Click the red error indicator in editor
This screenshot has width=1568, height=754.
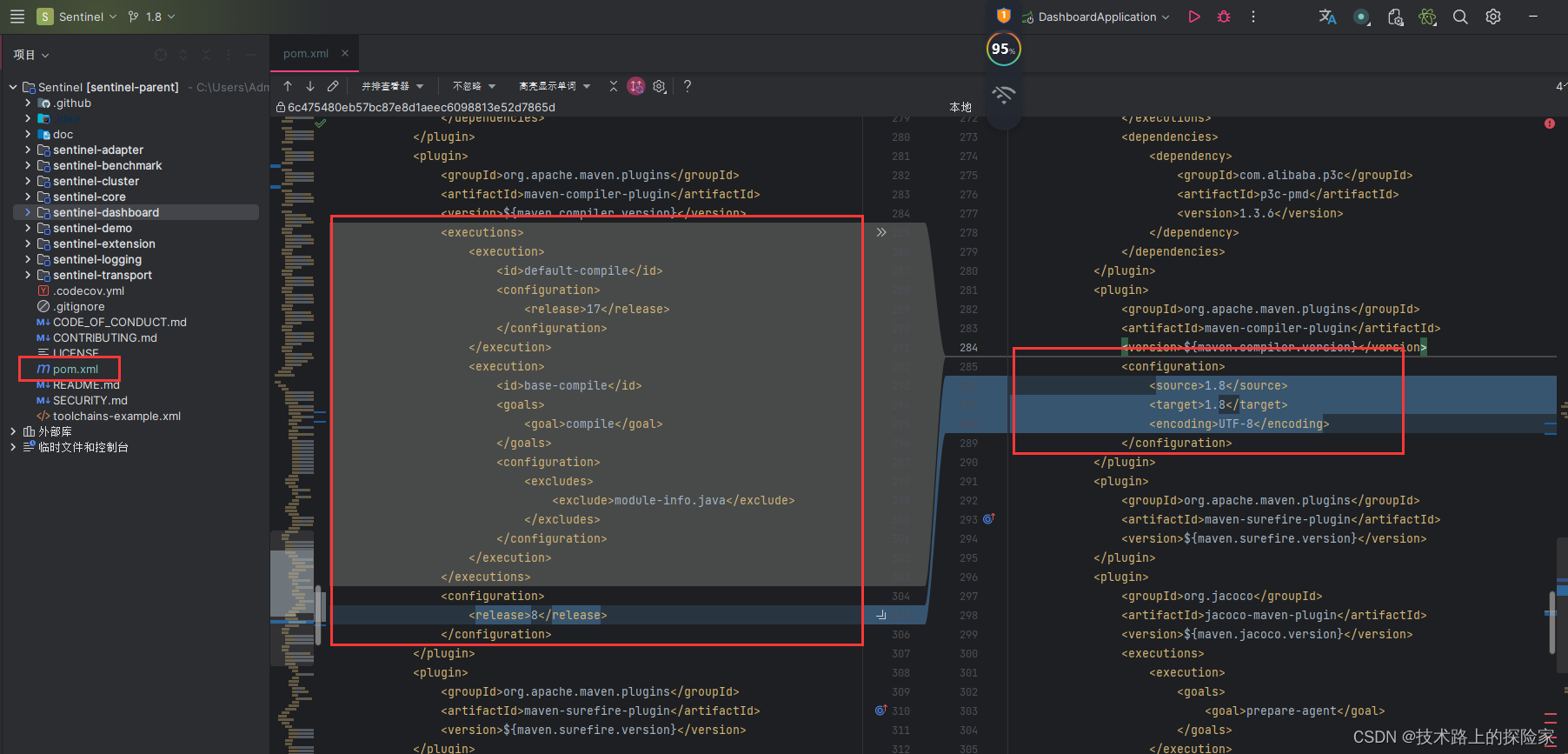click(1550, 123)
